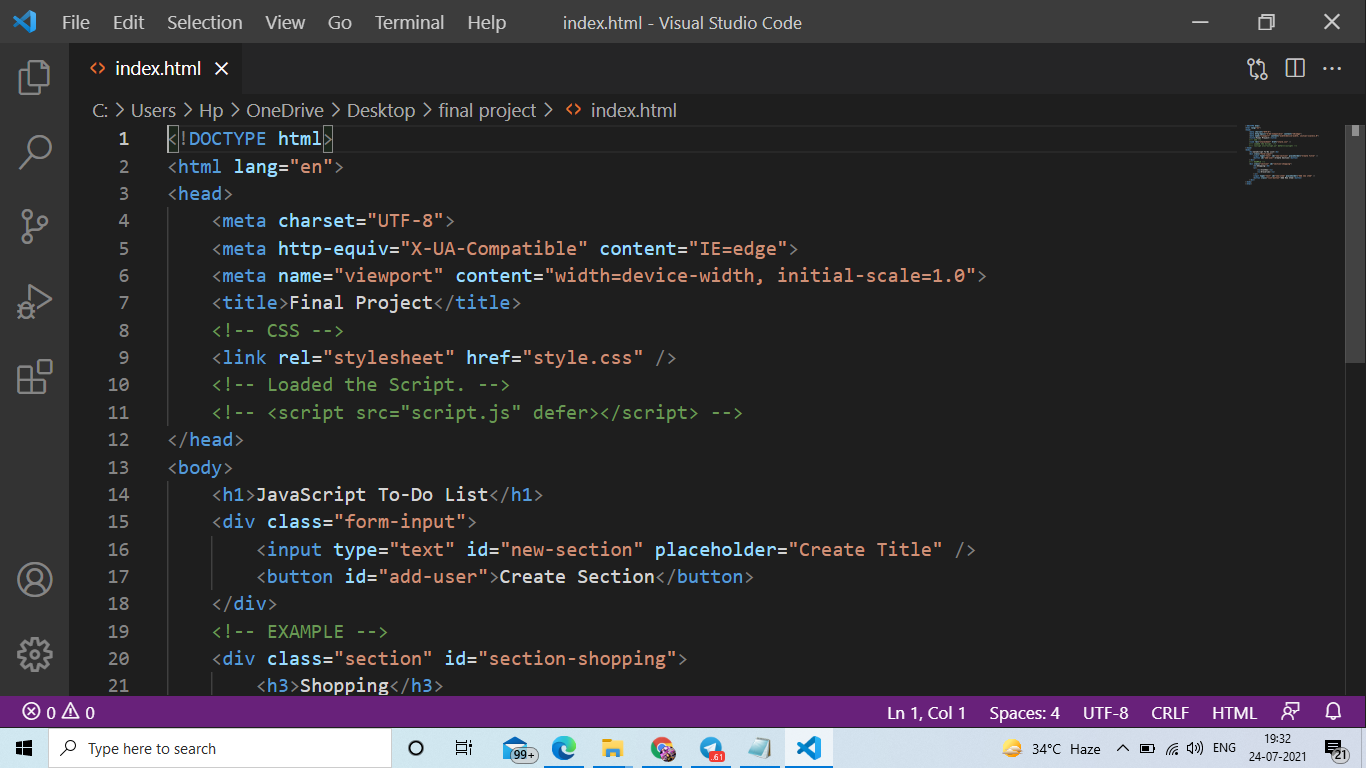Open the Manage gear menu
This screenshot has width=1366, height=768.
(34, 654)
